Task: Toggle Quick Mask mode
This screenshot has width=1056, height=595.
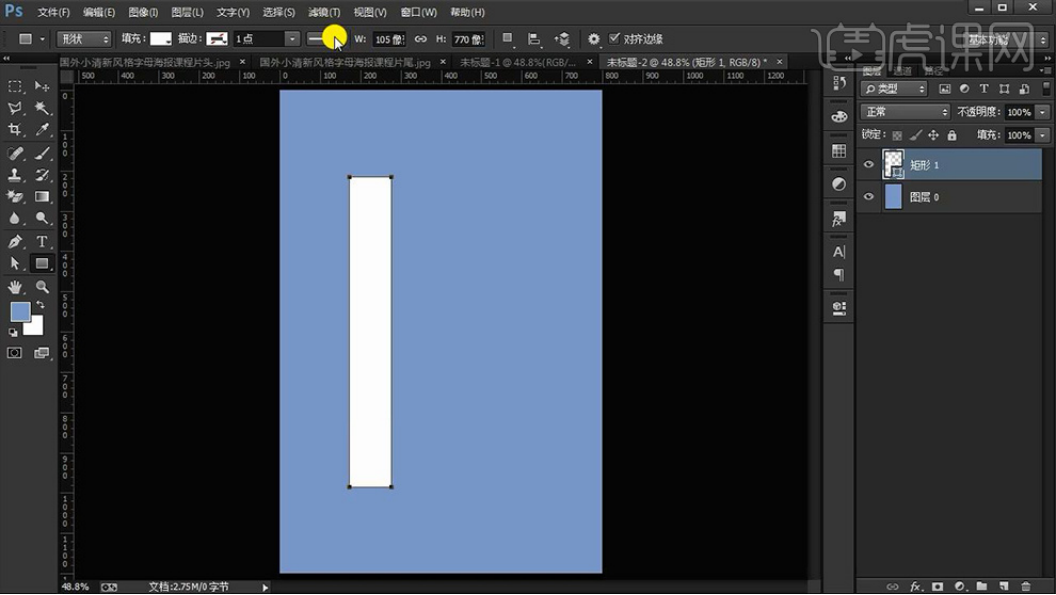Action: 14,353
